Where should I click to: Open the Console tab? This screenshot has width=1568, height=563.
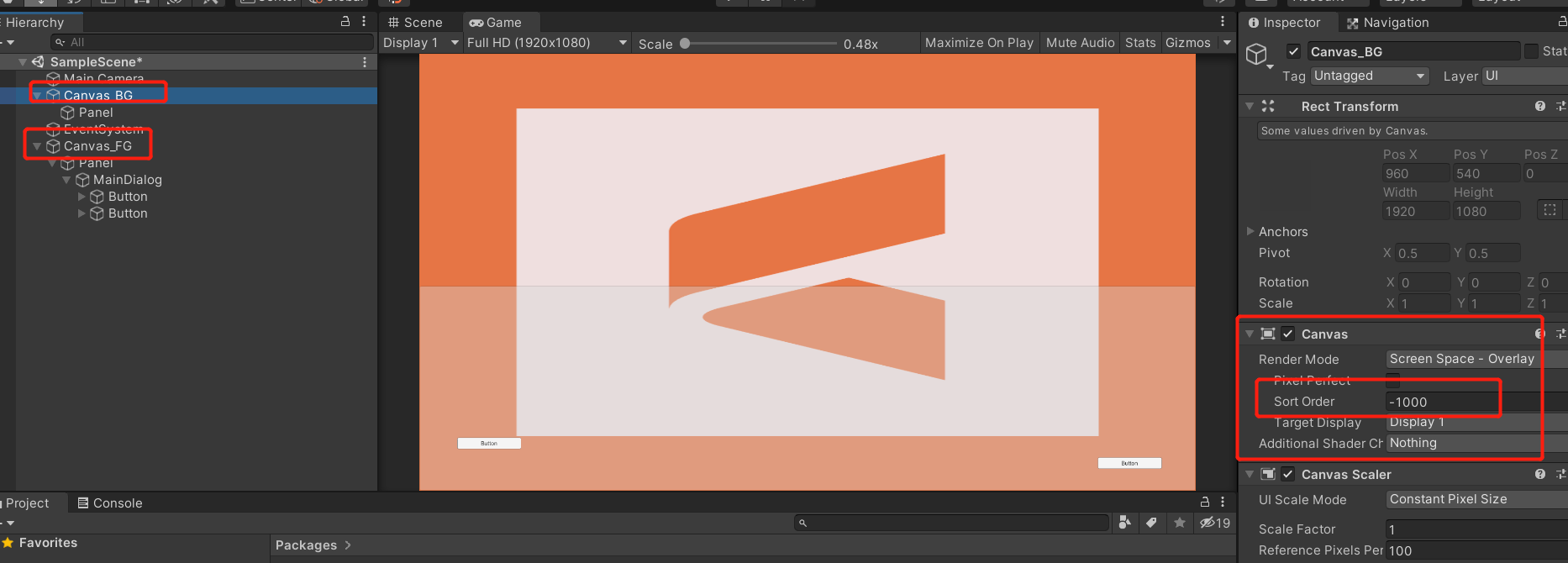click(x=110, y=503)
